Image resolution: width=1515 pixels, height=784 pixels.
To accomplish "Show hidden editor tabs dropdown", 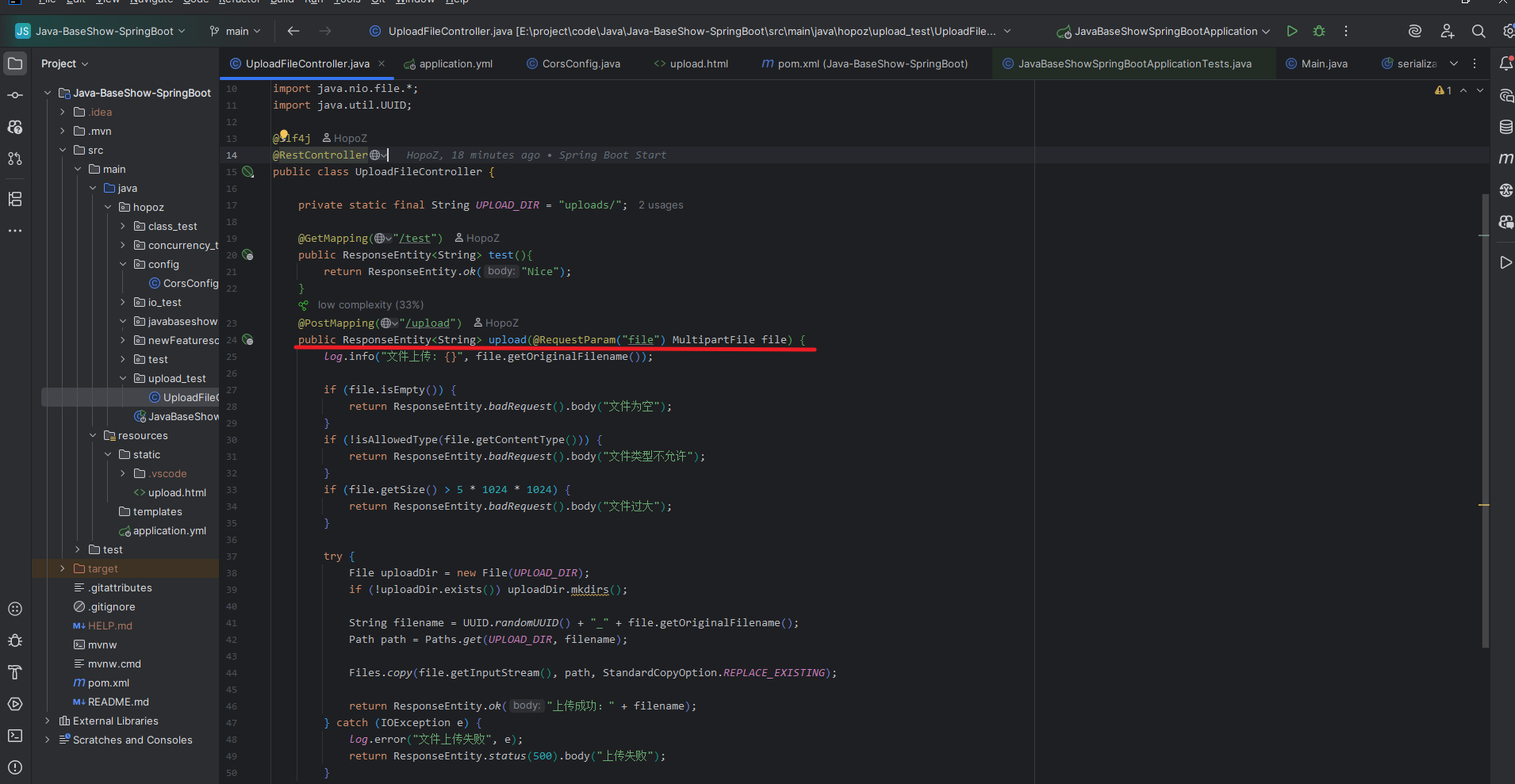I will point(1454,63).
